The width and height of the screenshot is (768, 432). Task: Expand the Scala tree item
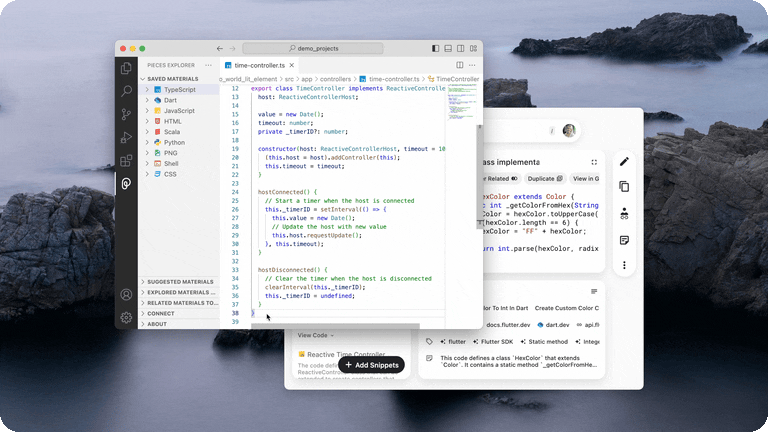(147, 132)
